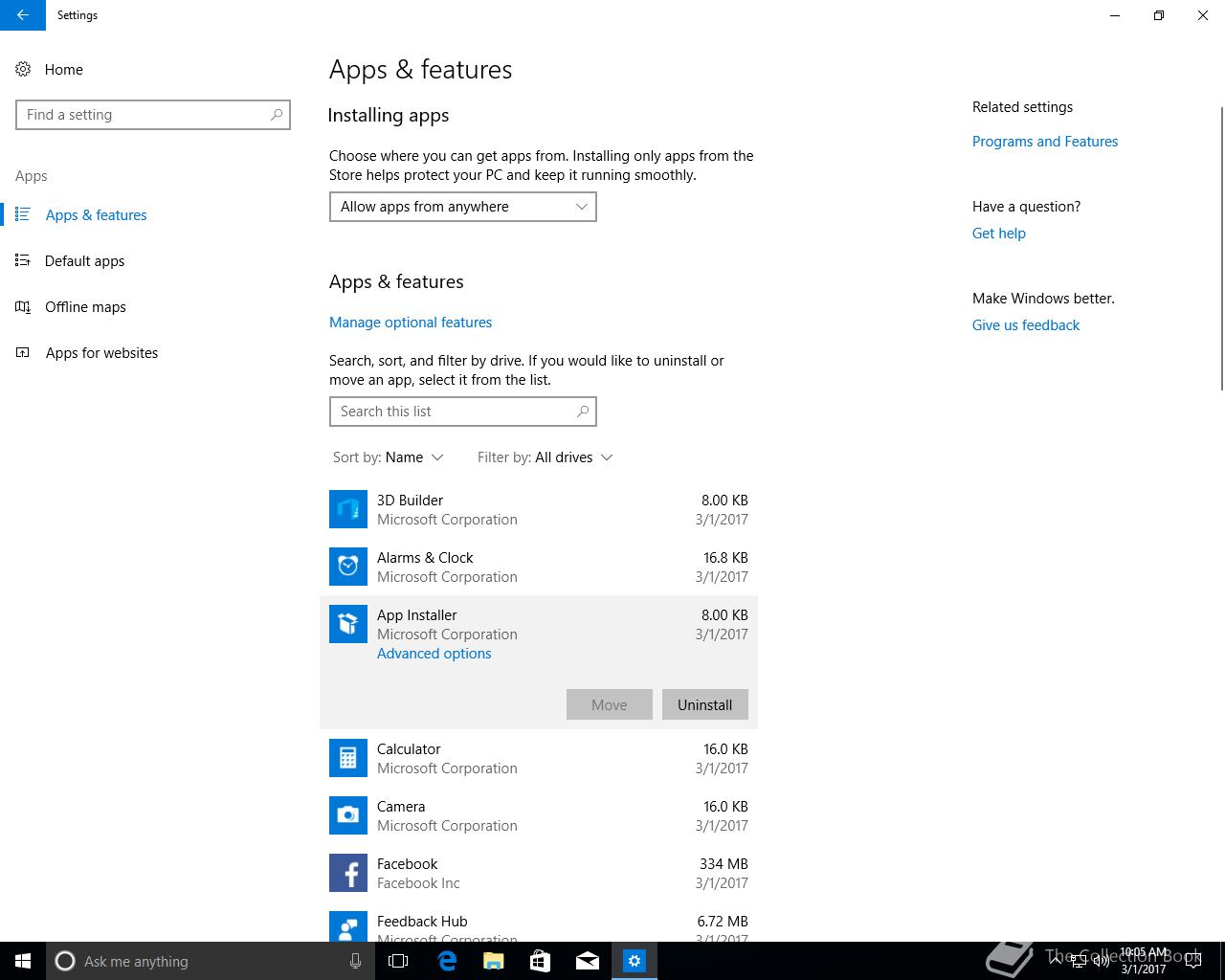Select Apps & features in the sidebar

[x=96, y=214]
